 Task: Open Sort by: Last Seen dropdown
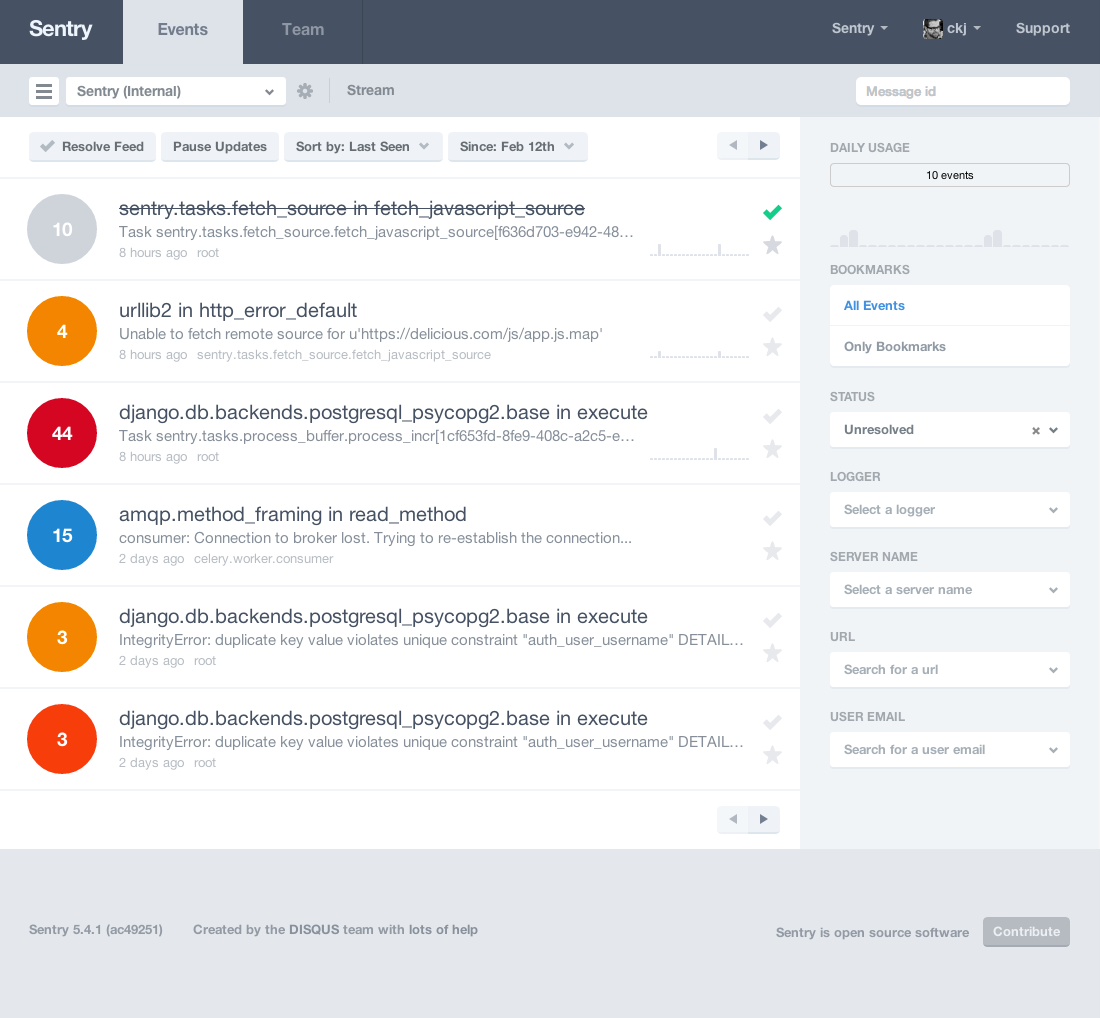pos(363,147)
